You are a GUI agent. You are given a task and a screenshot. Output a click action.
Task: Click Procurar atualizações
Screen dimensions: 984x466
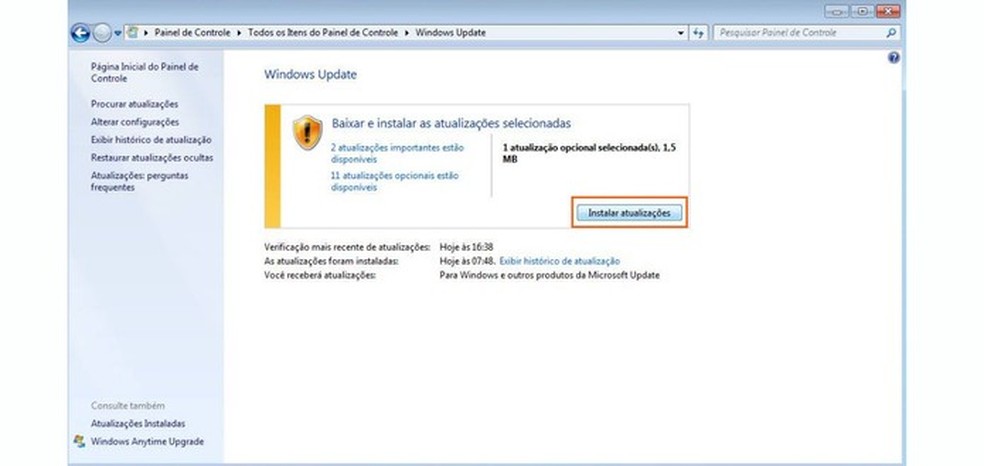(x=134, y=104)
